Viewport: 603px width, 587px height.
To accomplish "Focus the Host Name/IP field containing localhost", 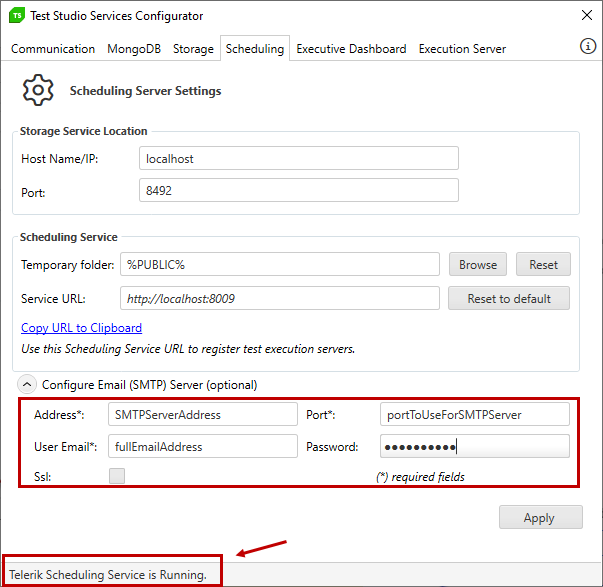I will (x=299, y=158).
